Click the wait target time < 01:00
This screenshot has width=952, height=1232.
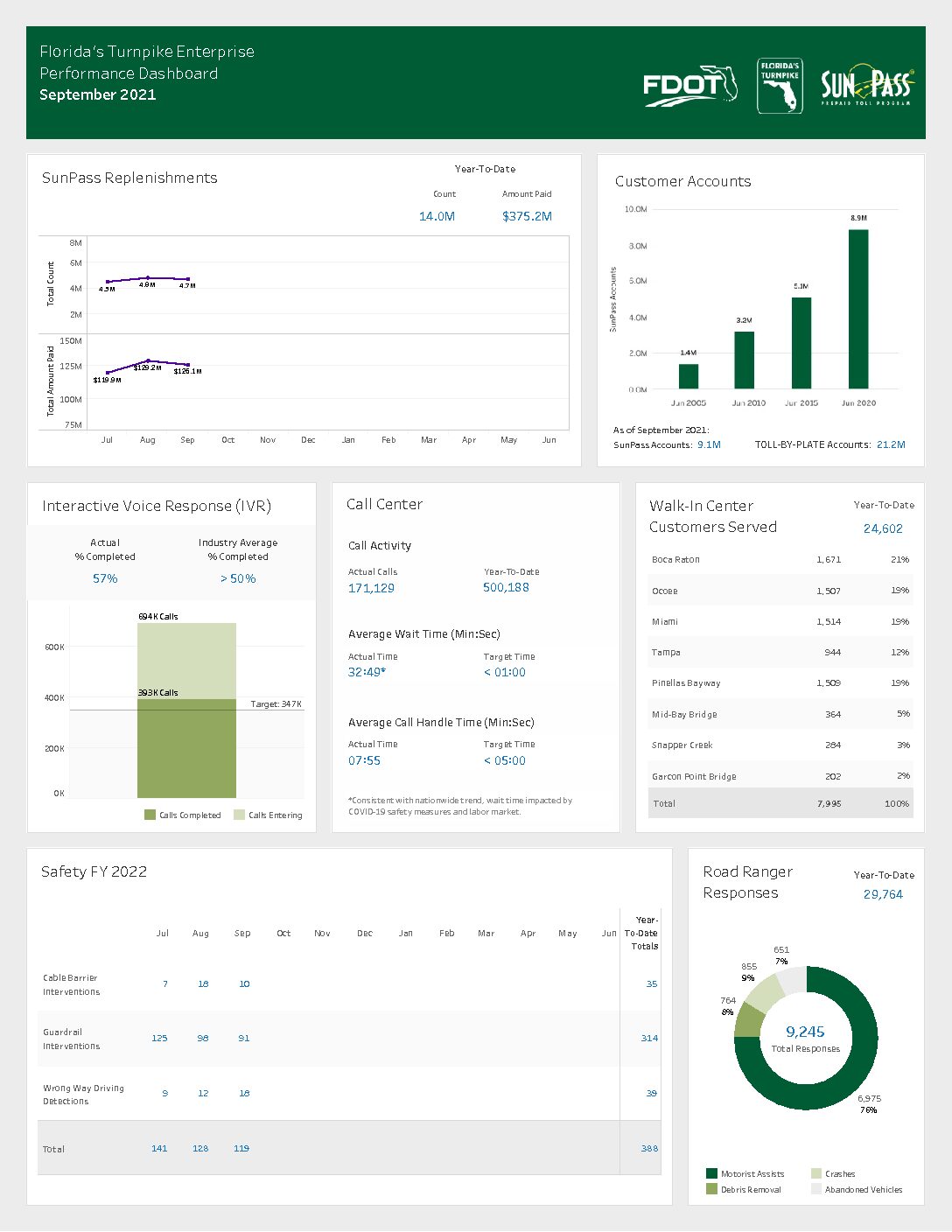505,672
